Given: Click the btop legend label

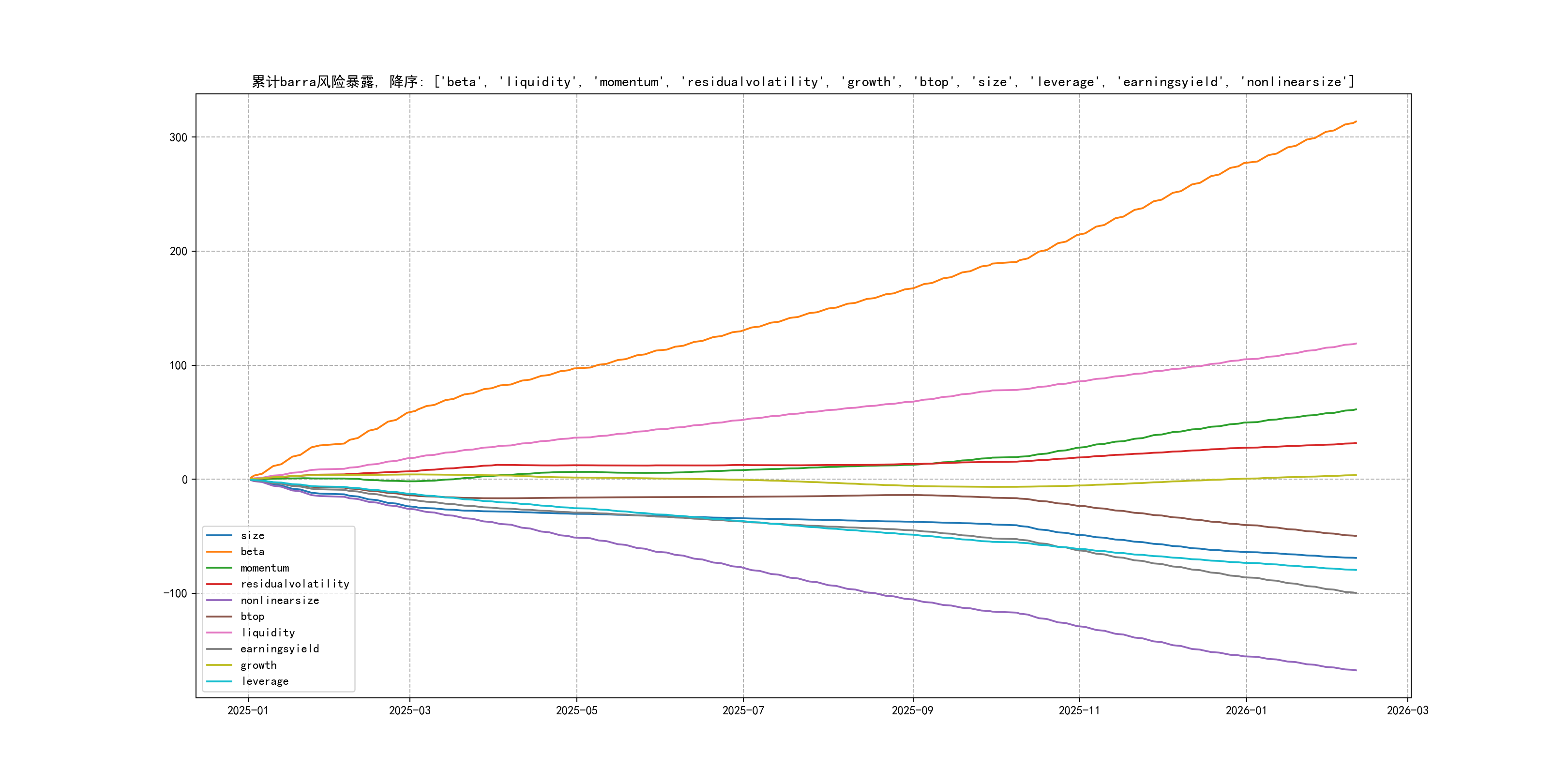Looking at the screenshot, I should point(252,616).
